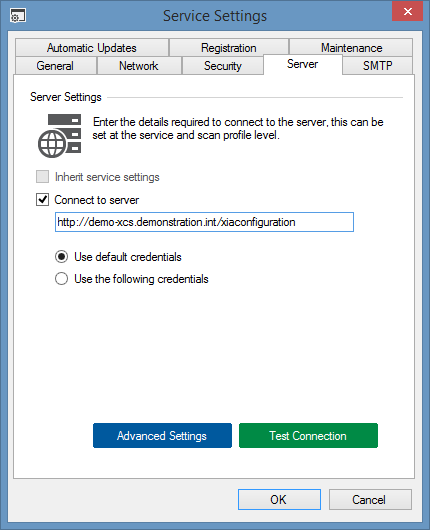Confirm with the OK button
This screenshot has width=430, height=530.
[279, 499]
